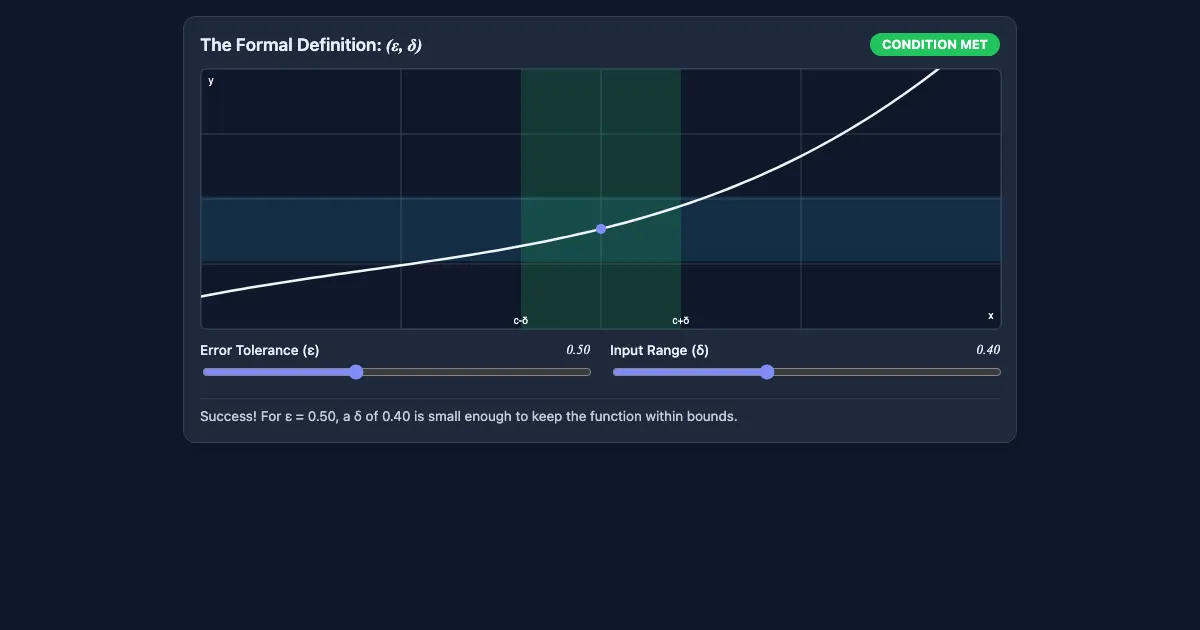Click the y axis label

click(211, 81)
